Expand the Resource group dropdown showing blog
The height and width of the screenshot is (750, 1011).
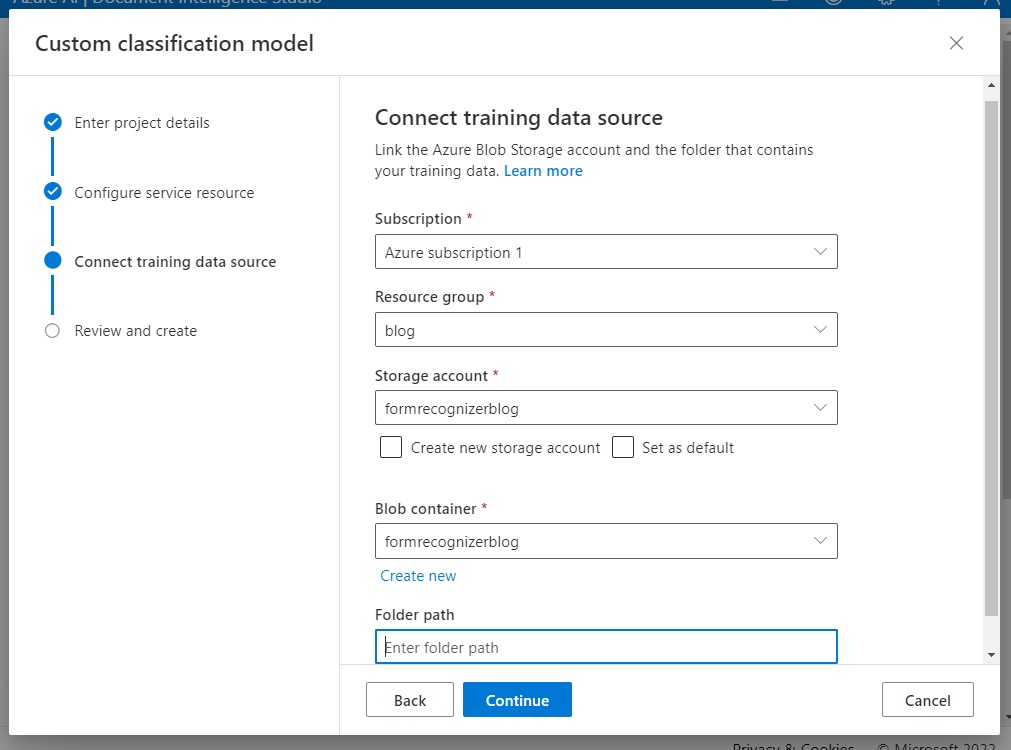click(x=605, y=330)
